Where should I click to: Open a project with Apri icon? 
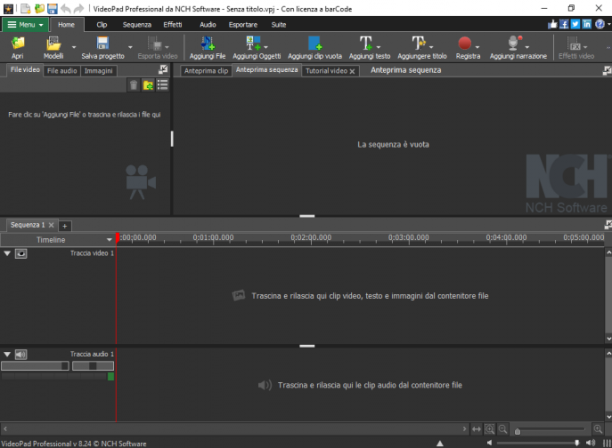click(x=18, y=44)
